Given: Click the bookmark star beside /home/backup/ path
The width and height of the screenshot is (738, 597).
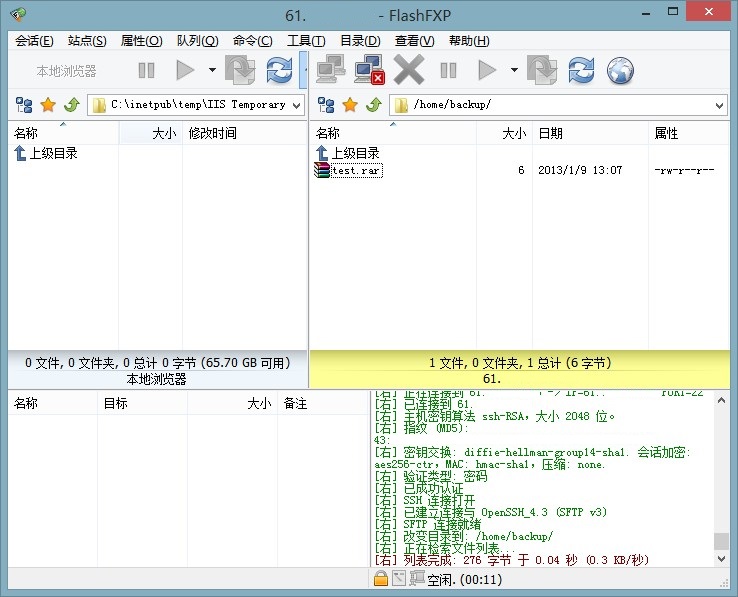Looking at the screenshot, I should tap(350, 105).
